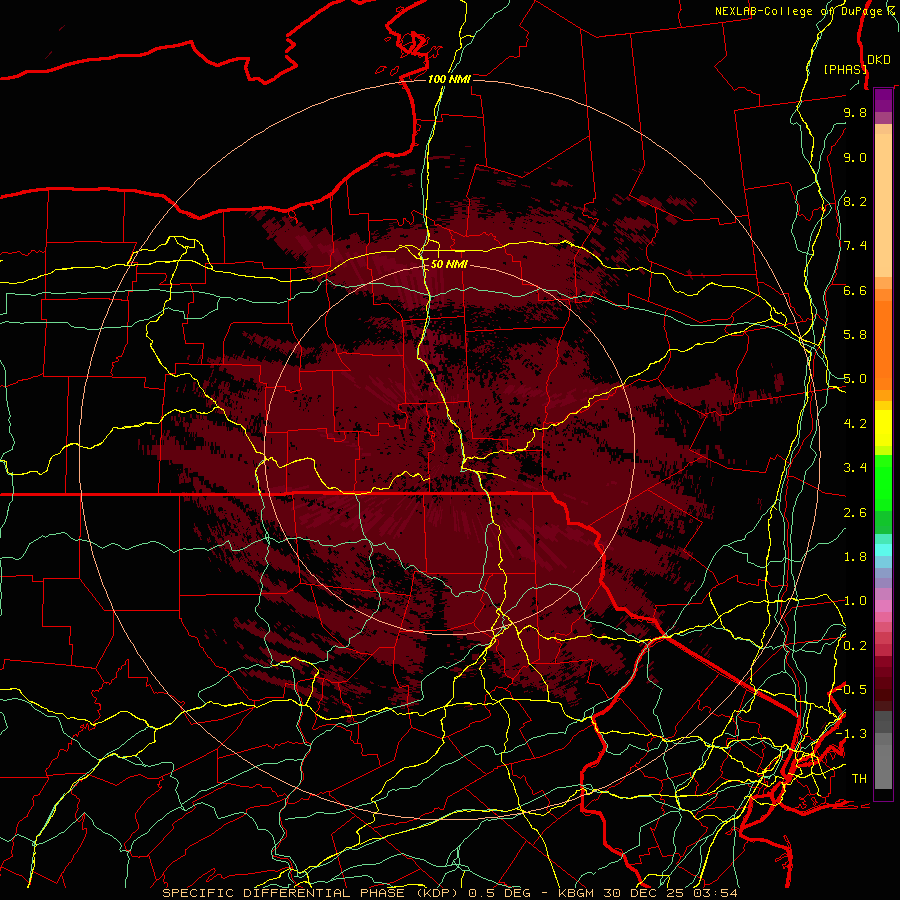Click the 50 NMI range ring label

tap(449, 264)
